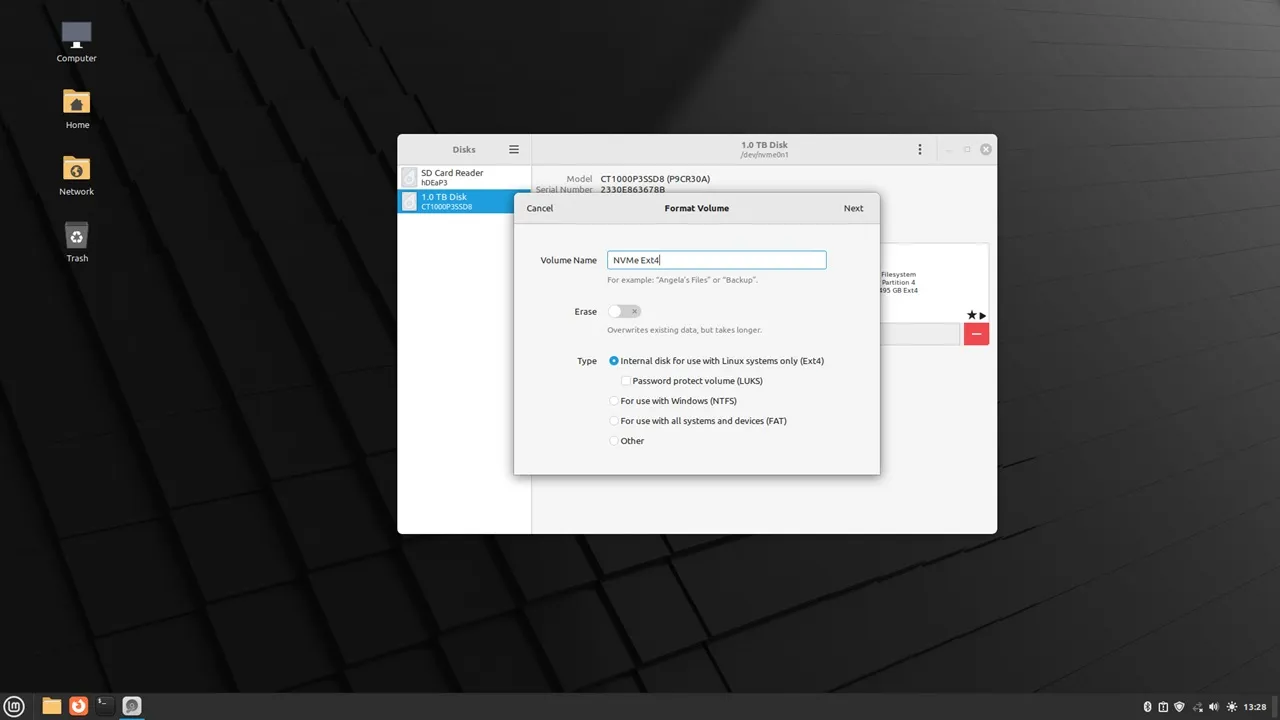
Task: Launch Firefox from the taskbar
Action: tap(78, 706)
